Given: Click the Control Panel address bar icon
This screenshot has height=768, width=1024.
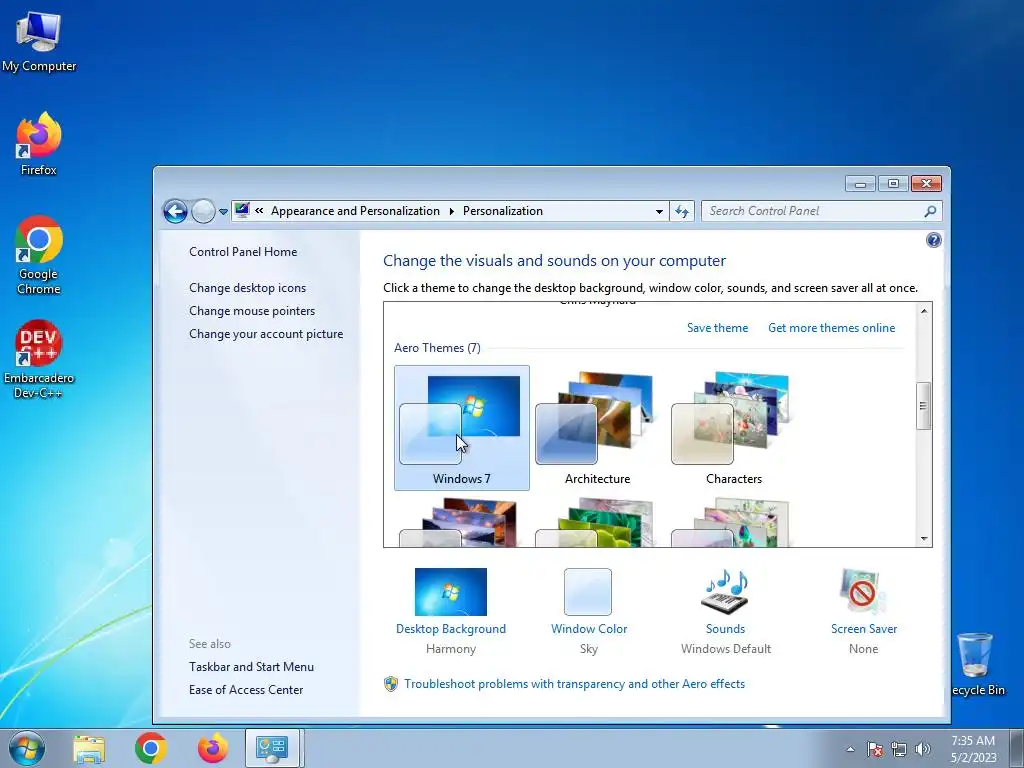Looking at the screenshot, I should click(x=242, y=210).
